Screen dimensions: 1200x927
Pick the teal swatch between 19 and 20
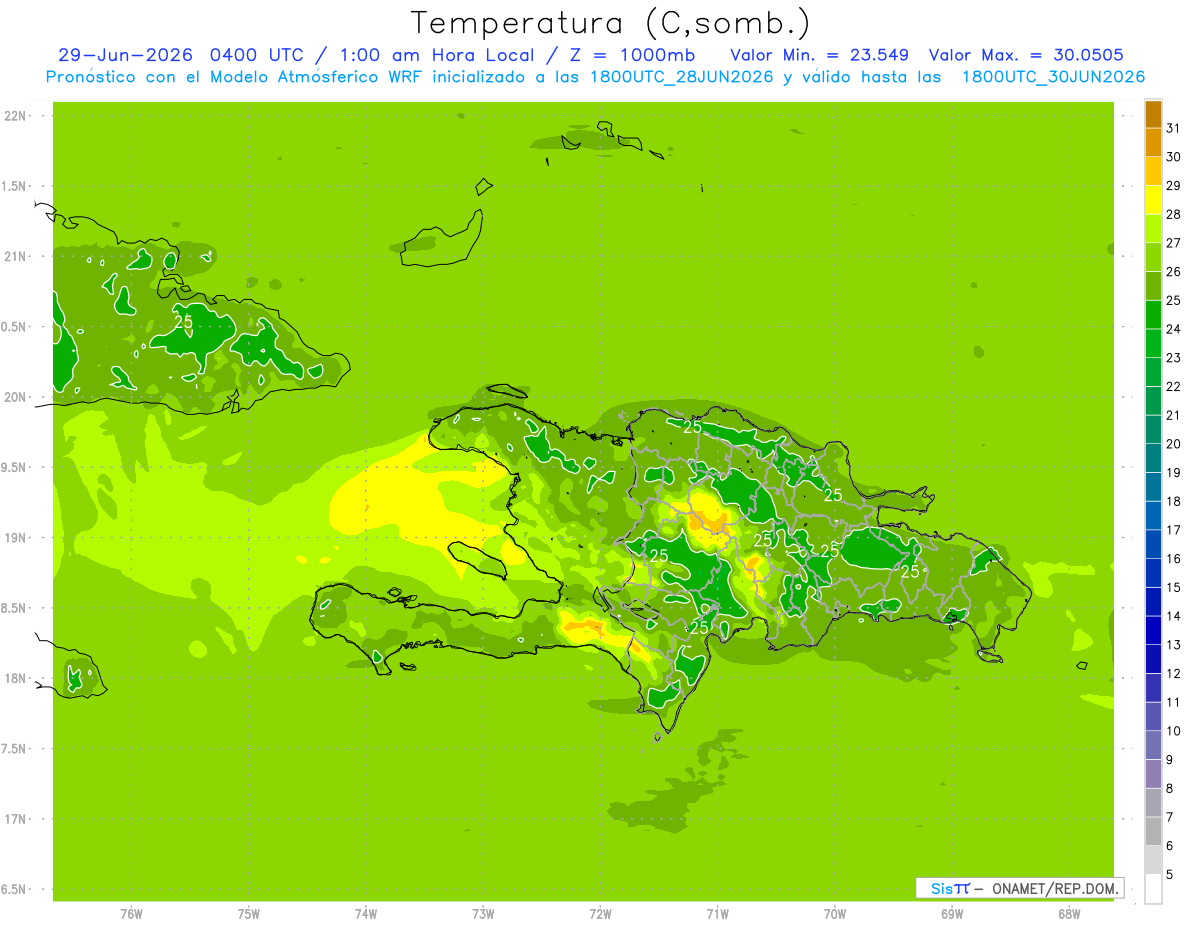(1153, 459)
